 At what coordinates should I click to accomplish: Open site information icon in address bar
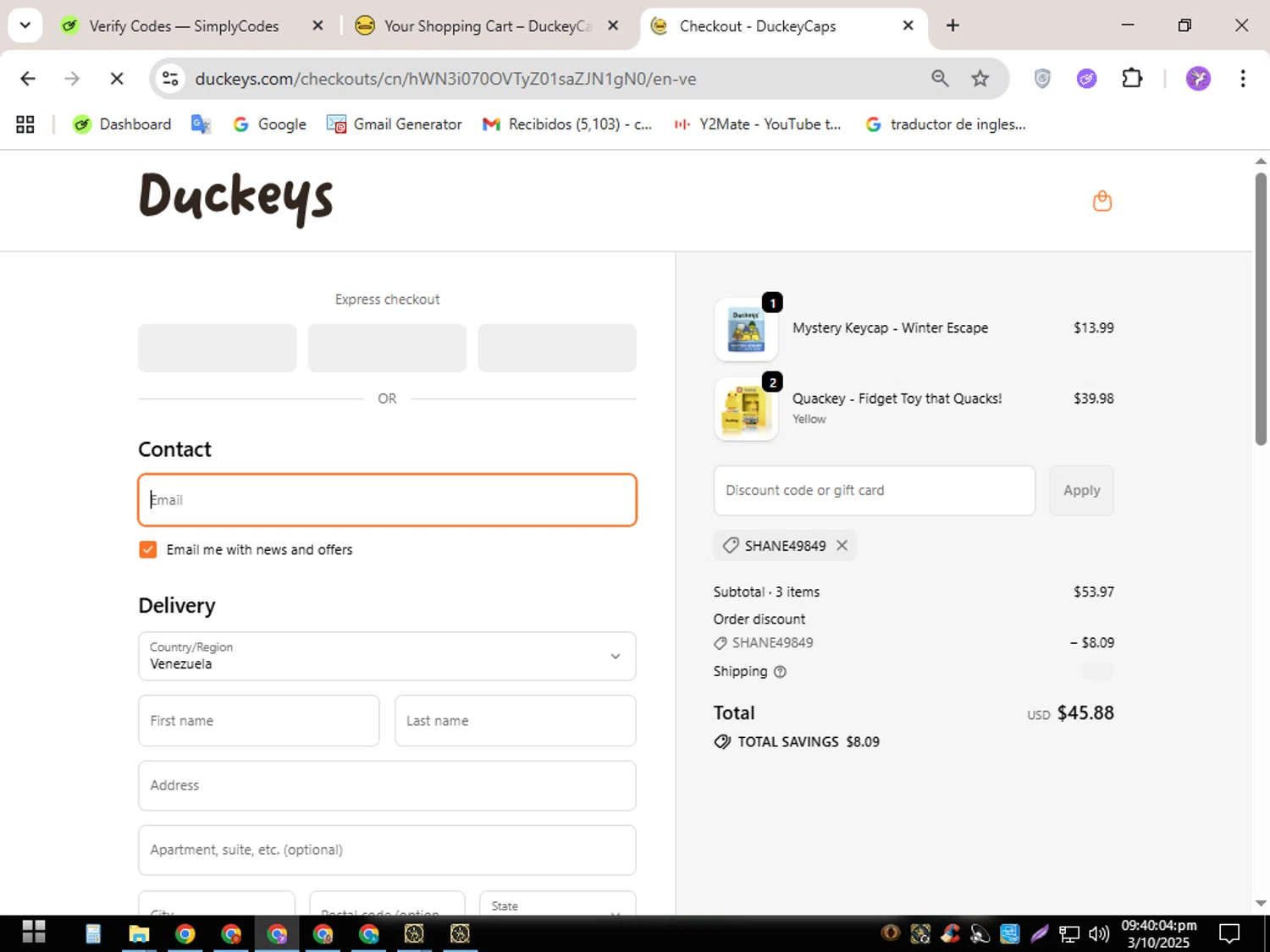click(170, 79)
